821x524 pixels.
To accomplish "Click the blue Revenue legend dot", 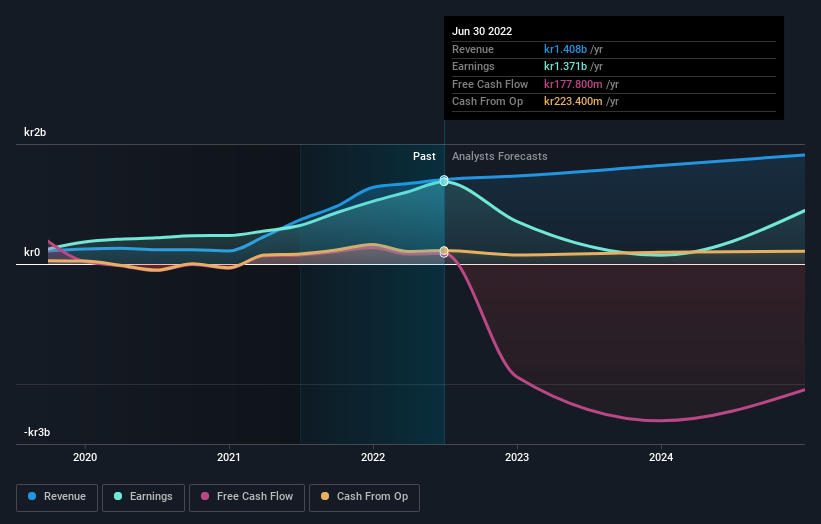I will pos(32,496).
